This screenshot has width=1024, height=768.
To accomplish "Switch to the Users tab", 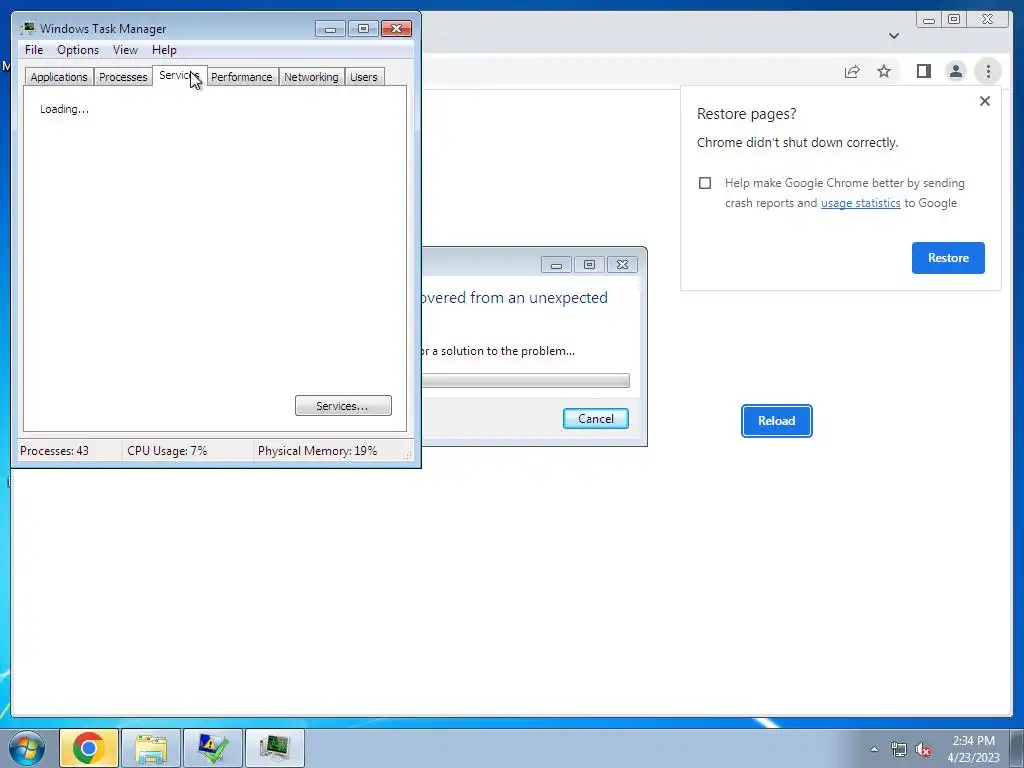I will (364, 77).
